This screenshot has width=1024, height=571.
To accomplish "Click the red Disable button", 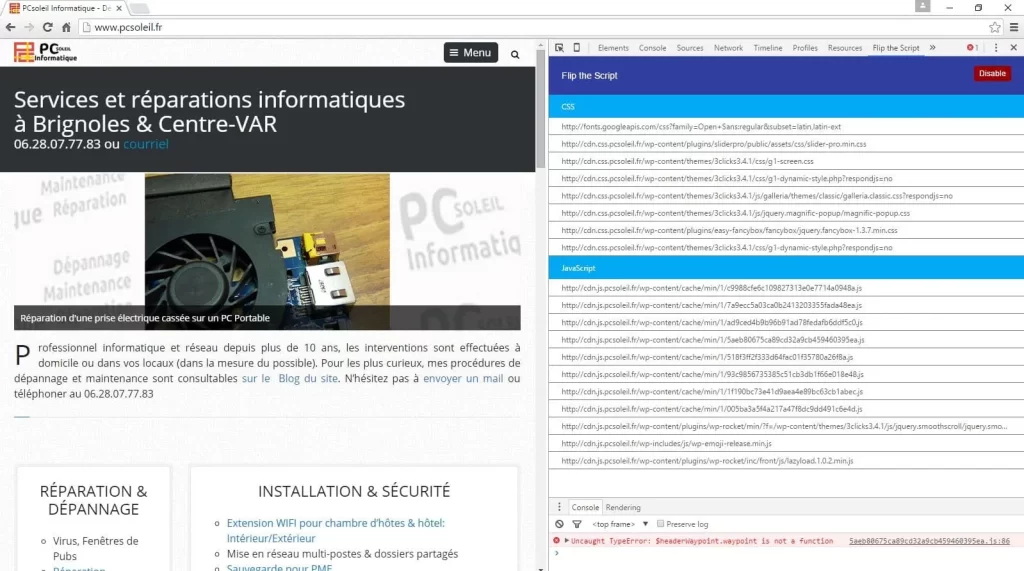I will [992, 74].
